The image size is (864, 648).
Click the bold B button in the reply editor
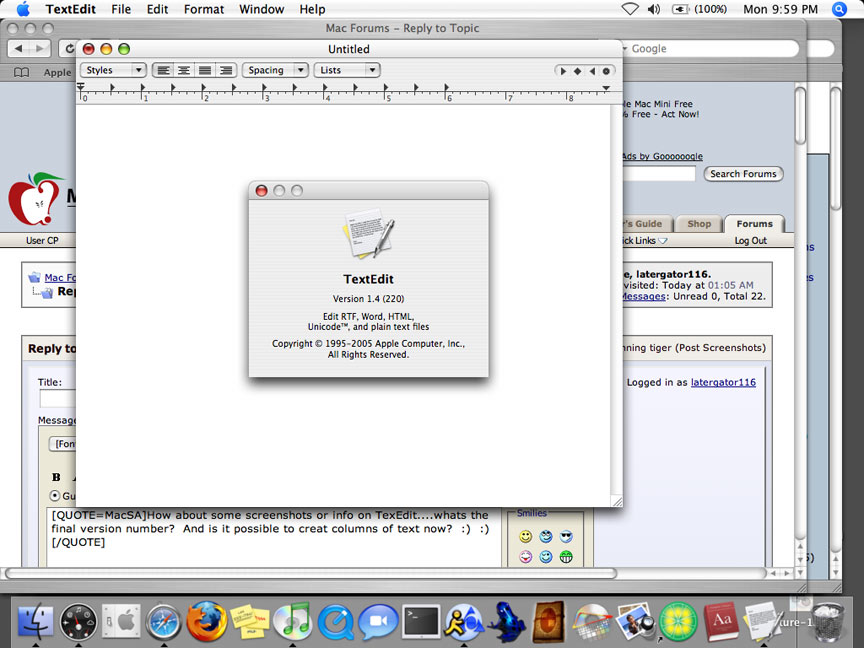[x=56, y=477]
